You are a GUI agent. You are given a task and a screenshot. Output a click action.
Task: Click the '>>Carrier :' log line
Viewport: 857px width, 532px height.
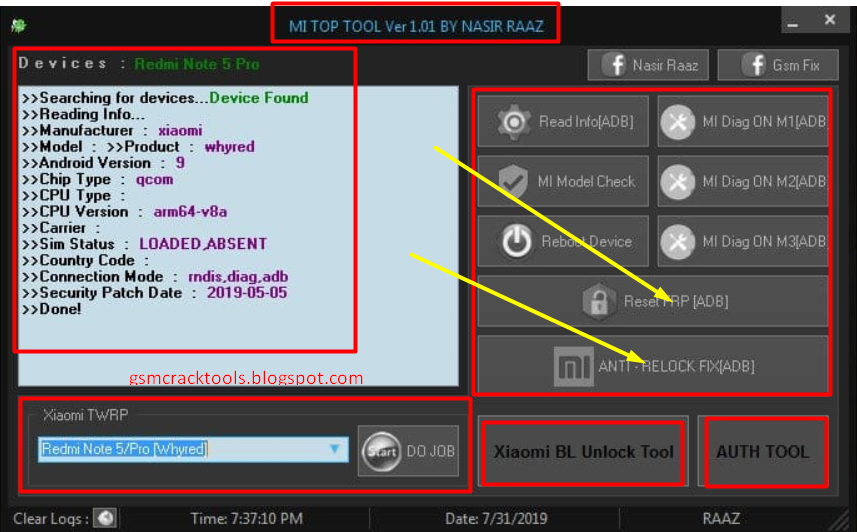click(61, 228)
